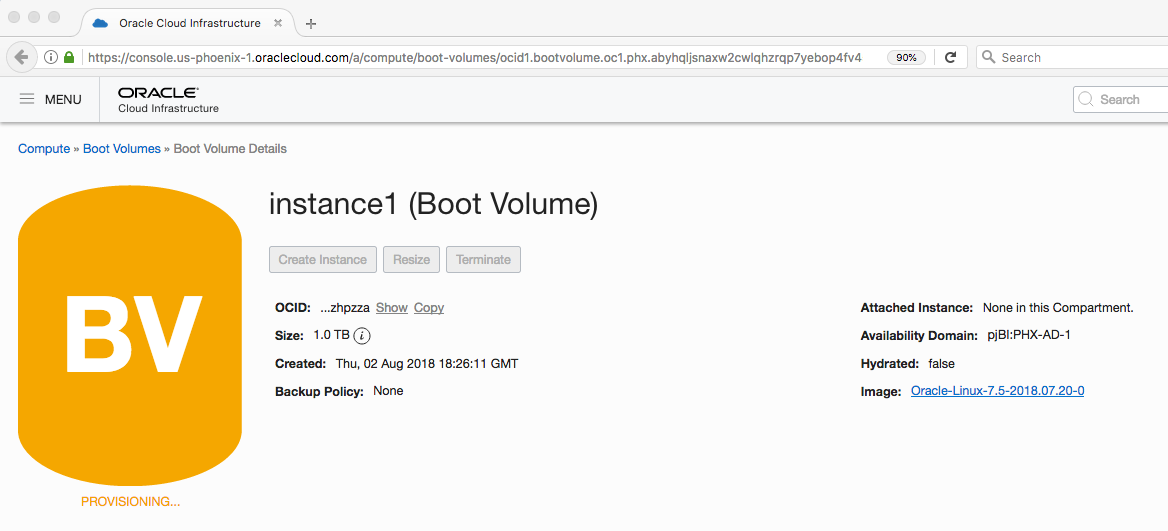
Task: Click the 1.0 TB size value
Action: [x=331, y=335]
